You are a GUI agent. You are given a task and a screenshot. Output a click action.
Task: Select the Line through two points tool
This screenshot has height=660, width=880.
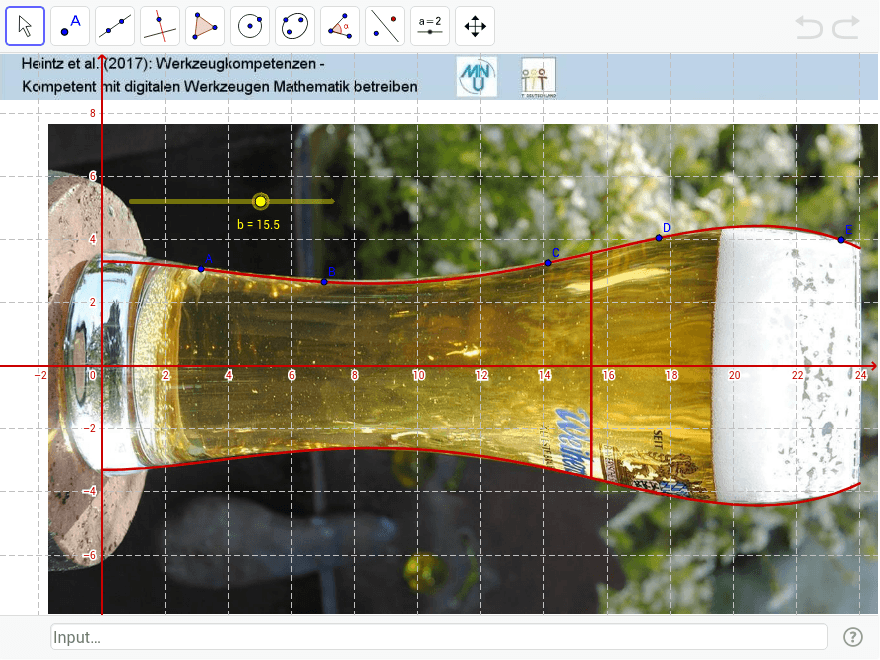coord(115,26)
